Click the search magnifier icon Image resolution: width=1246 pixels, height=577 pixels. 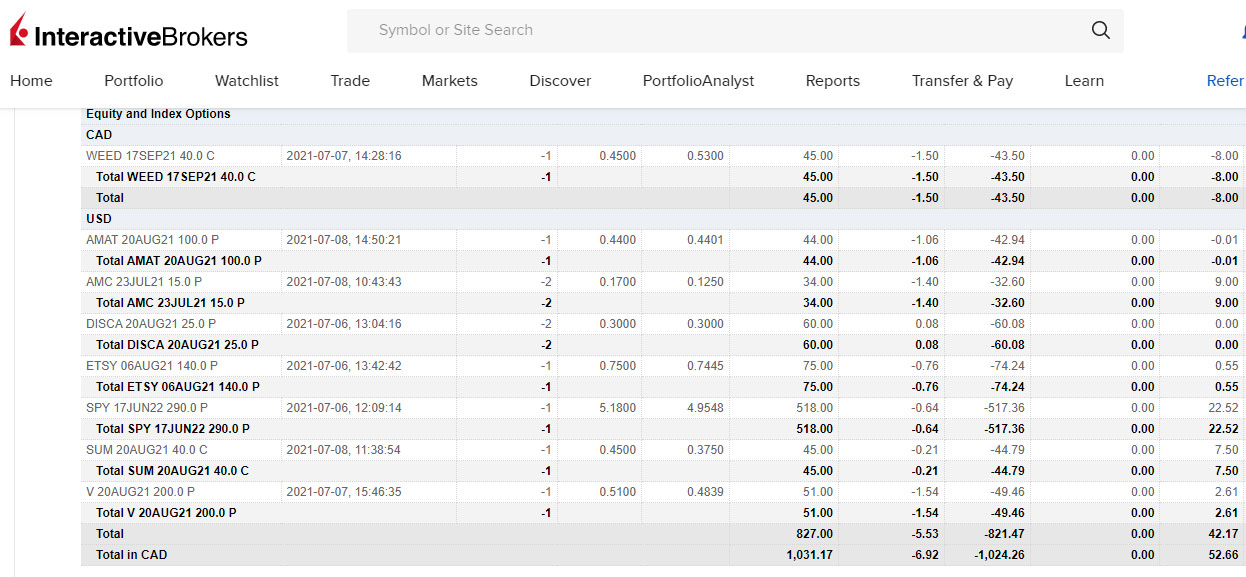(1101, 30)
